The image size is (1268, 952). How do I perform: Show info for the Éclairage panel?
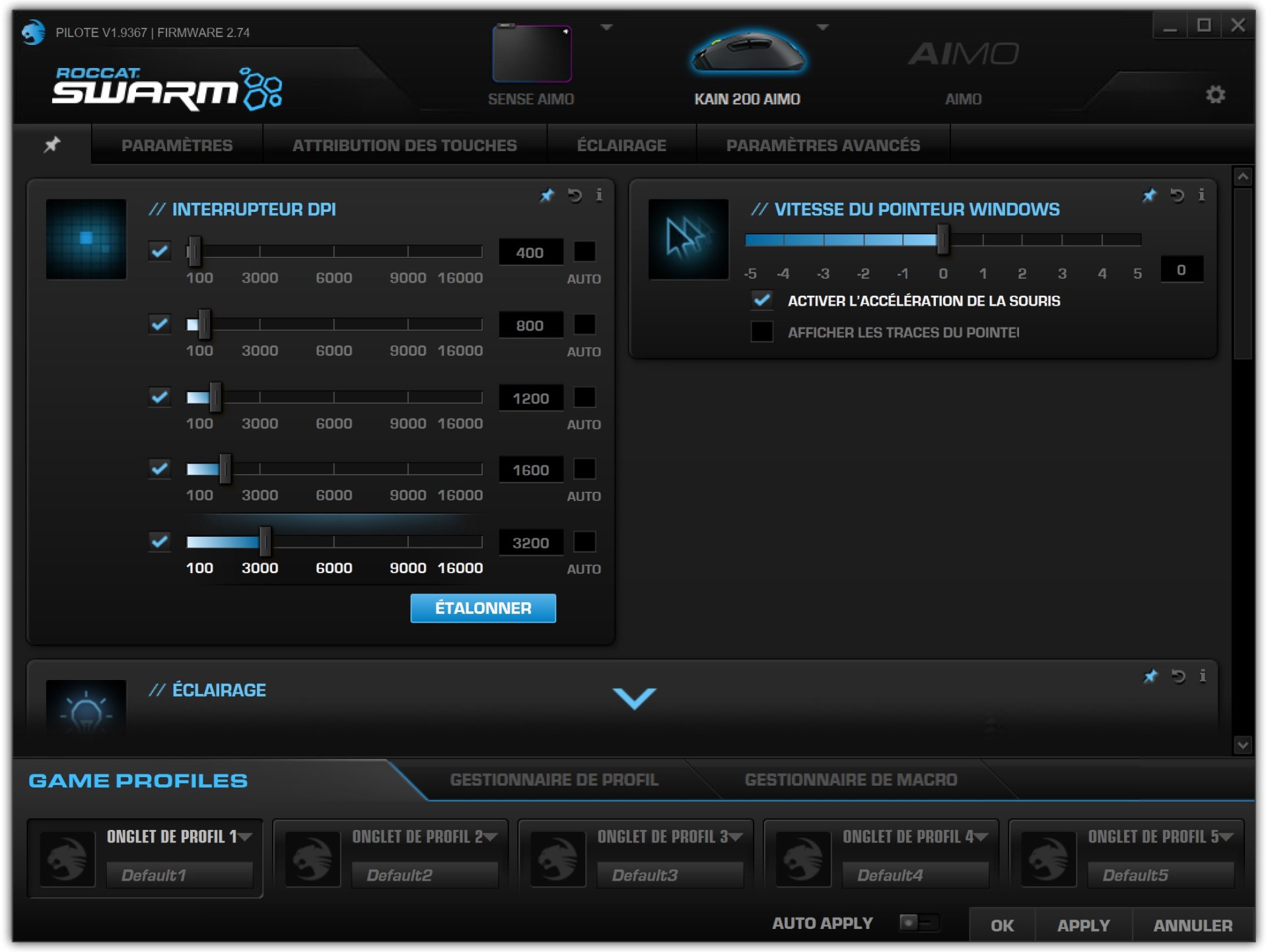[1203, 675]
